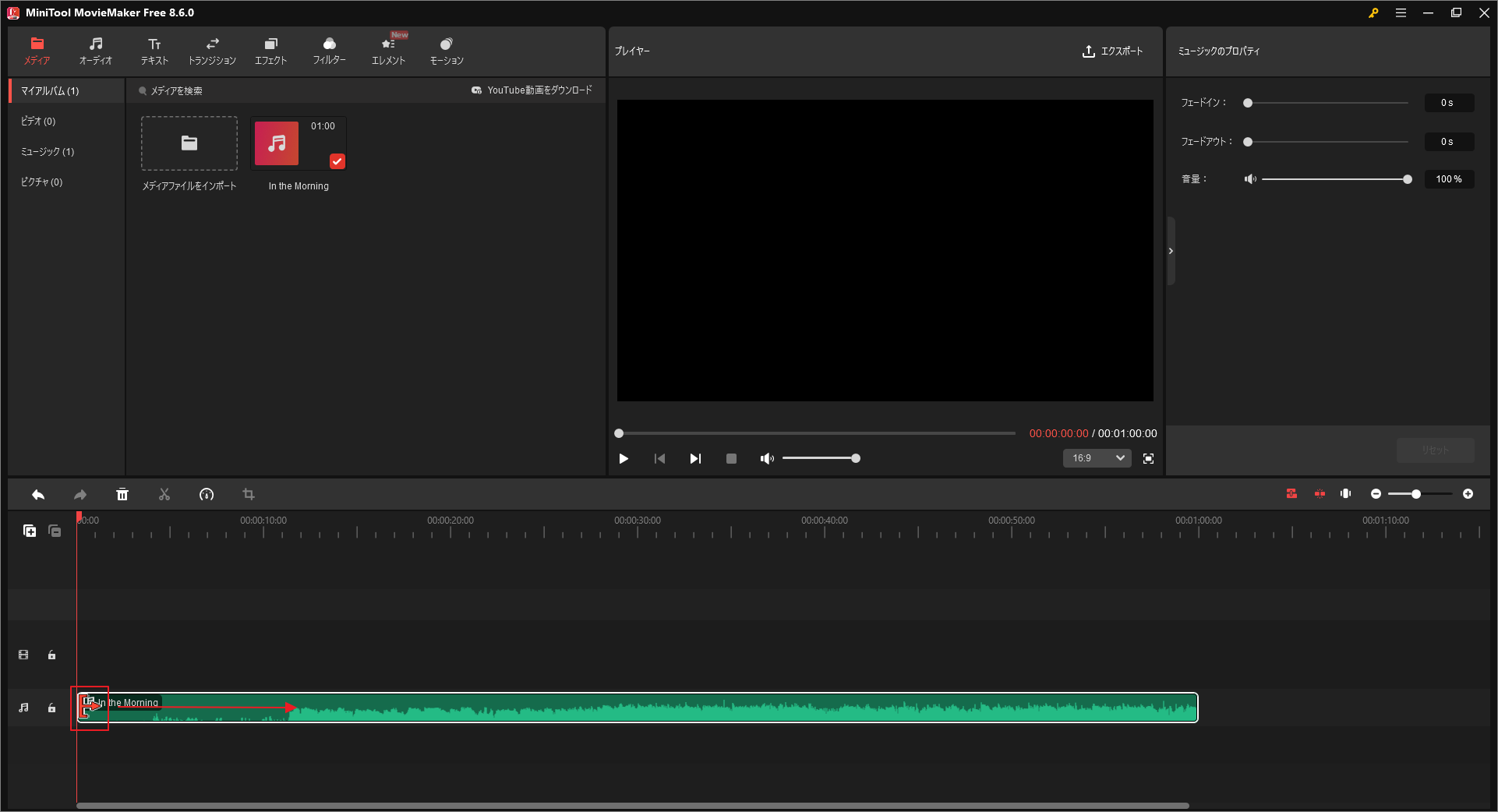Zoom timeline to fit clips

(1345, 493)
